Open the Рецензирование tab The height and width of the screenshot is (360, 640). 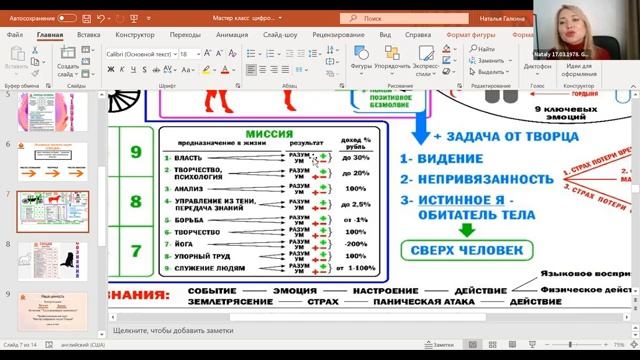click(338, 35)
